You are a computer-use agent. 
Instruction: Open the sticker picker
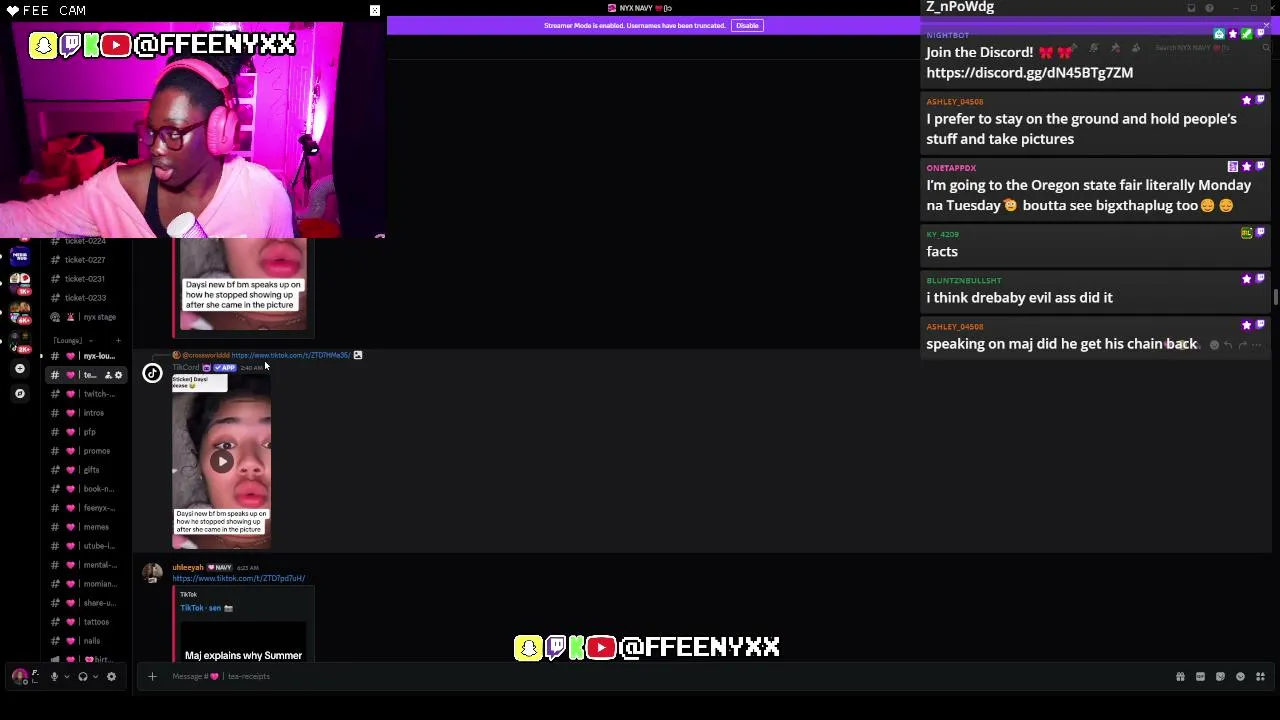(x=1220, y=676)
